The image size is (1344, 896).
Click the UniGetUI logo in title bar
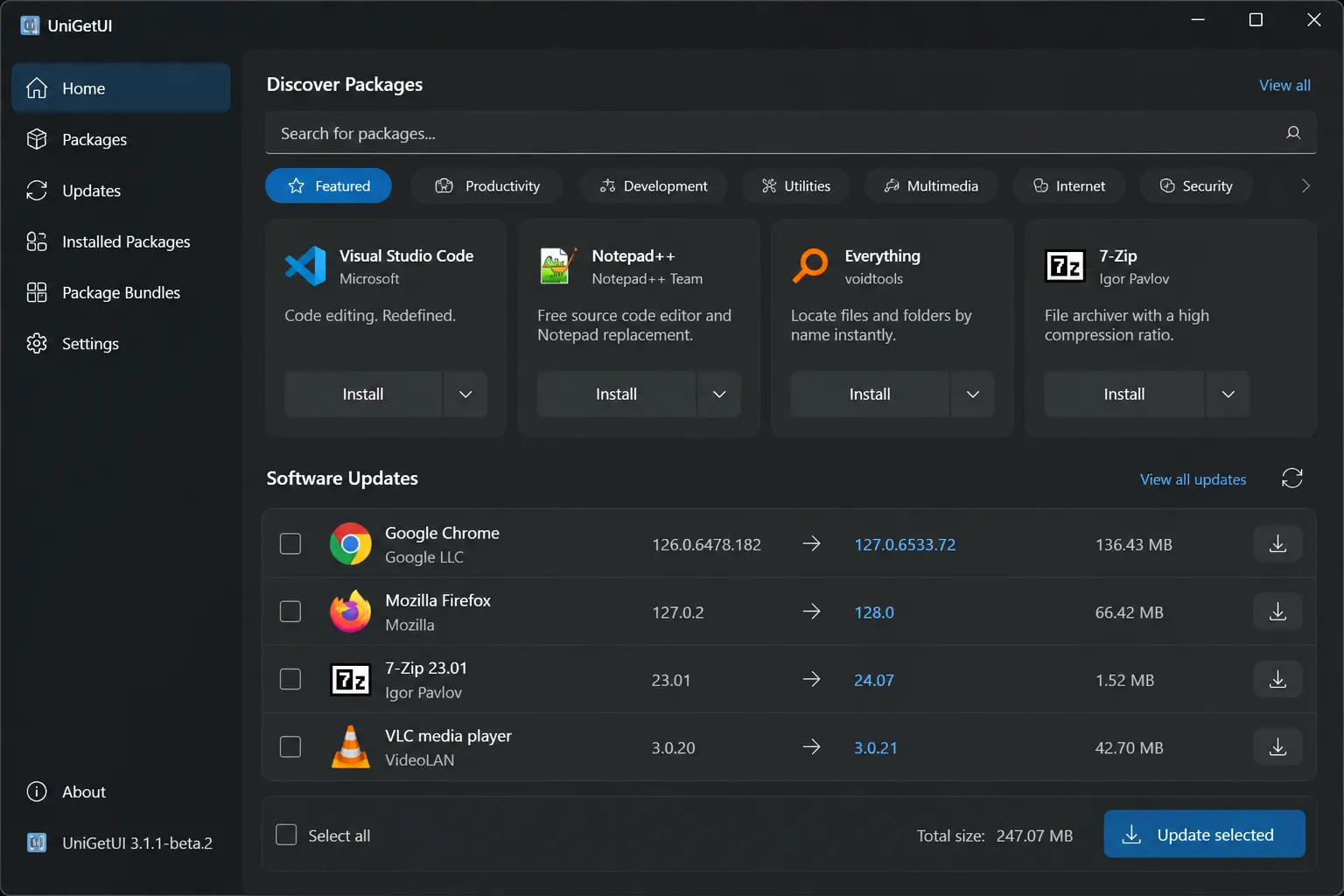(x=30, y=25)
